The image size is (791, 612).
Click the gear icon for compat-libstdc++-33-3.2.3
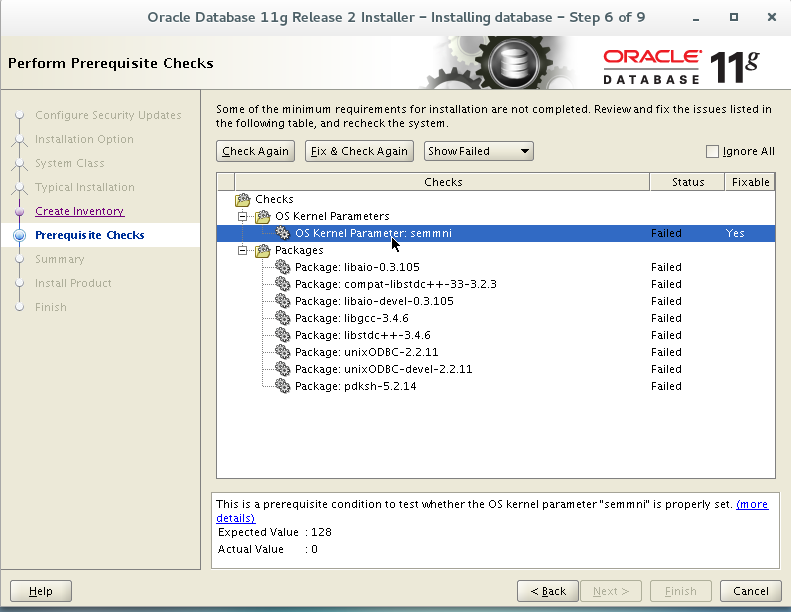282,284
